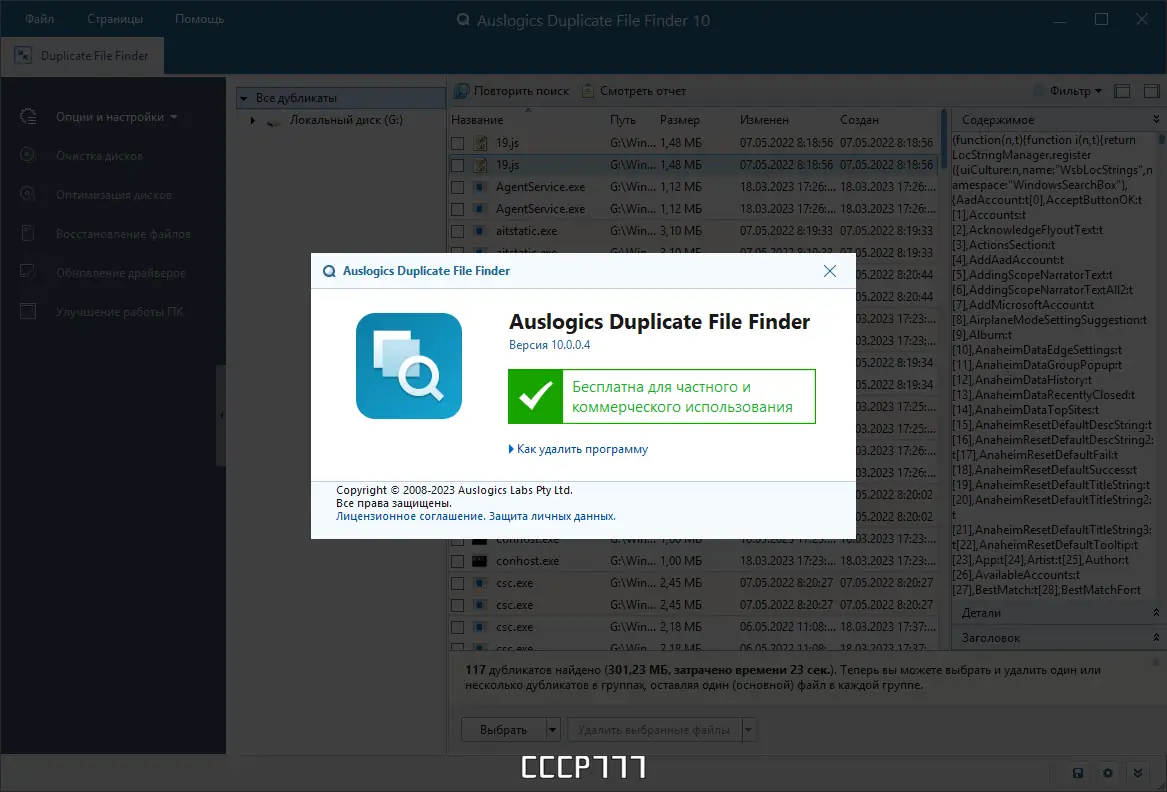1167x792 pixels.
Task: Collapse the 'Все дубликаты' tree node
Action: [243, 98]
